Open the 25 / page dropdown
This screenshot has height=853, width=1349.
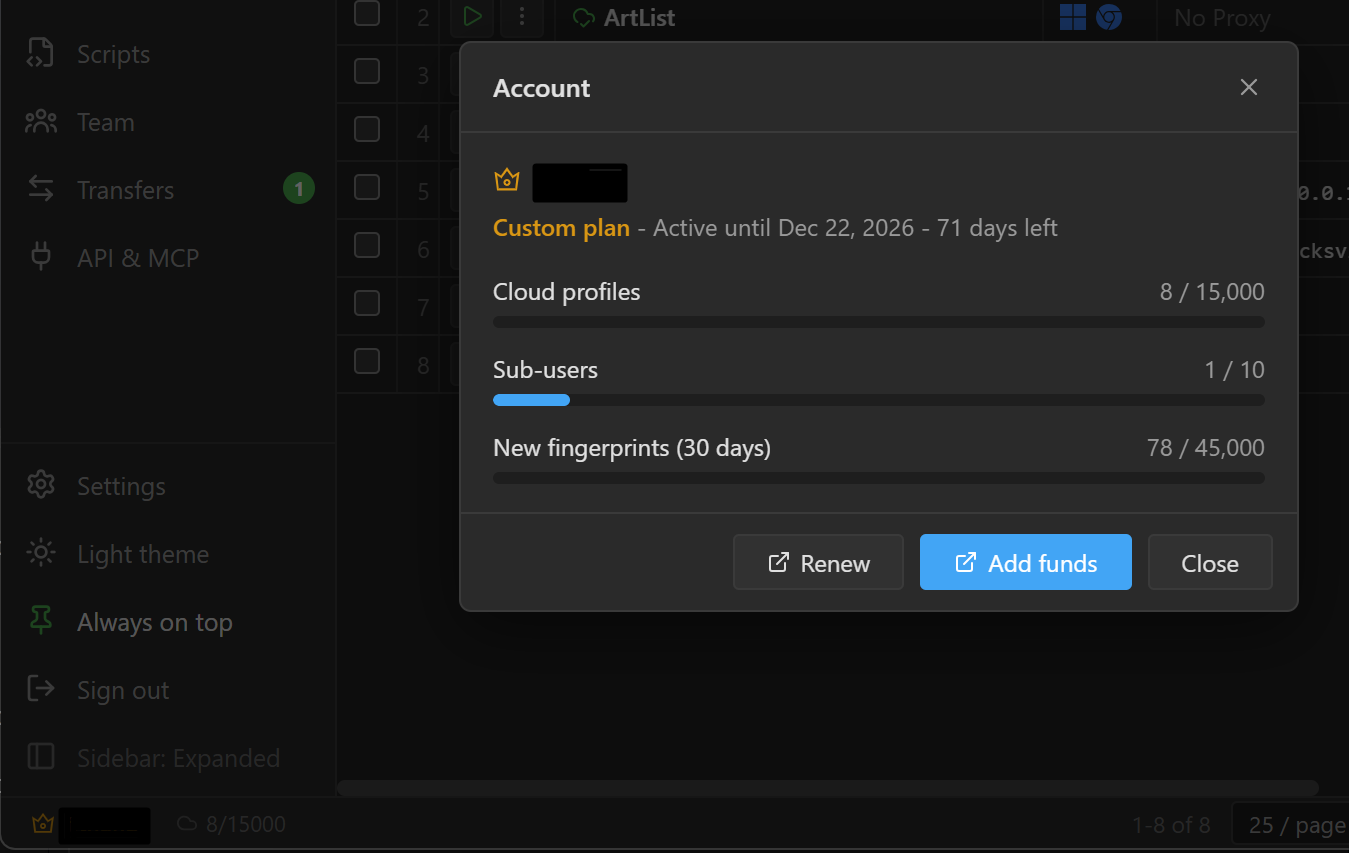[1291, 825]
